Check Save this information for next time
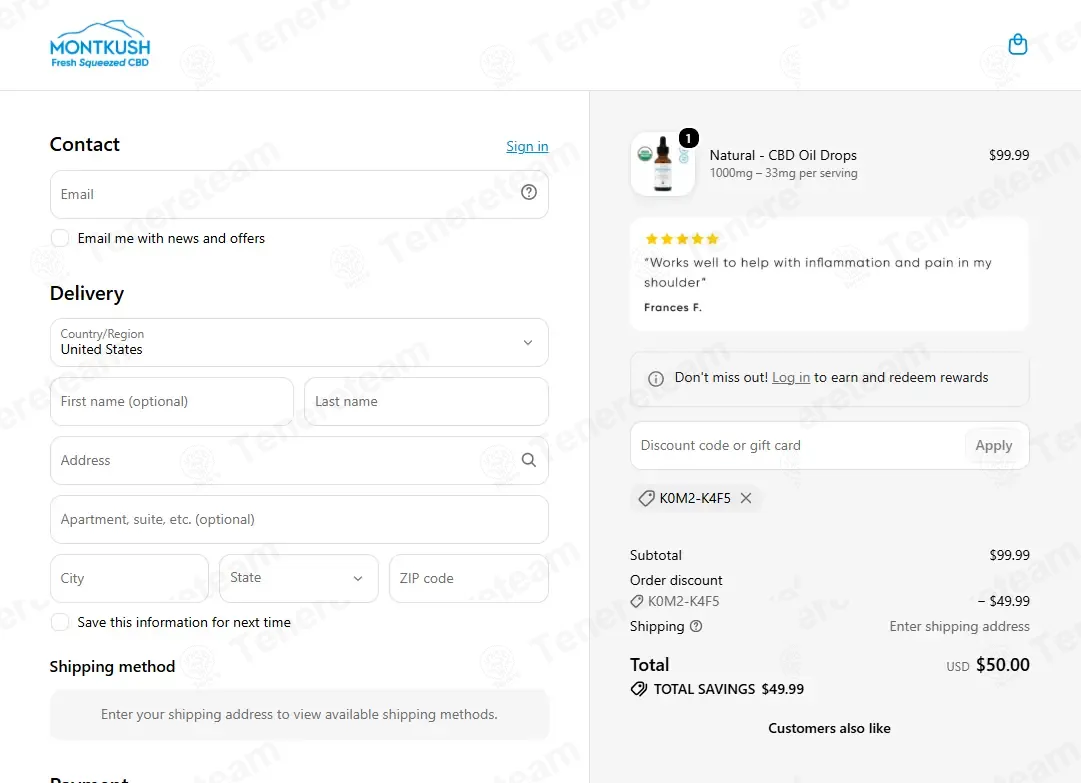The width and height of the screenshot is (1081, 783). (60, 622)
